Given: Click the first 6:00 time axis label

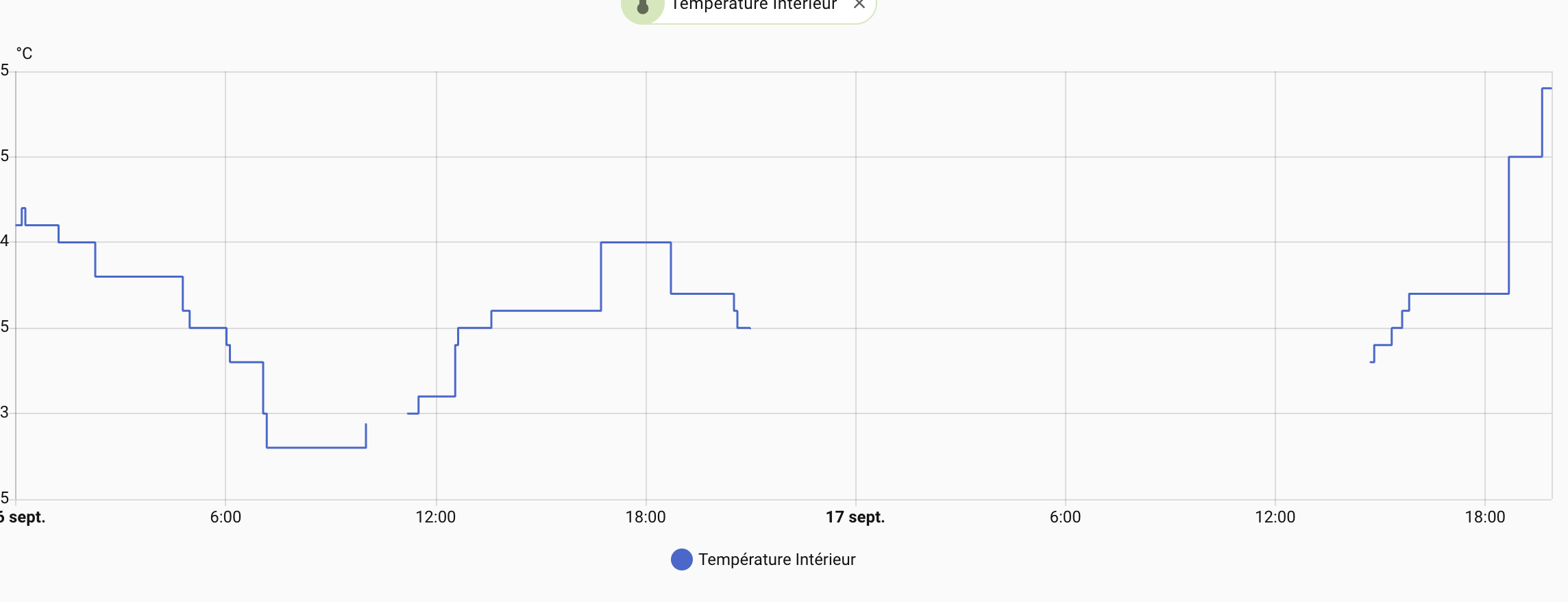Looking at the screenshot, I should pos(225,517).
